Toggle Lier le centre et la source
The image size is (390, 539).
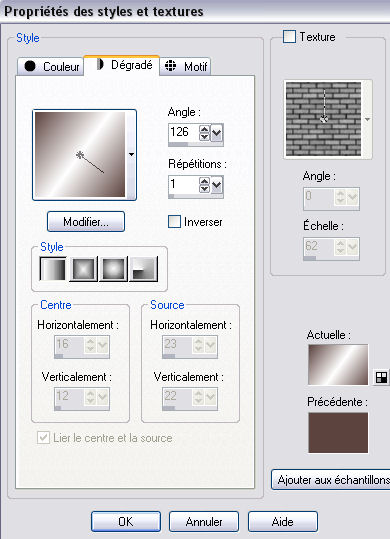click(x=43, y=438)
